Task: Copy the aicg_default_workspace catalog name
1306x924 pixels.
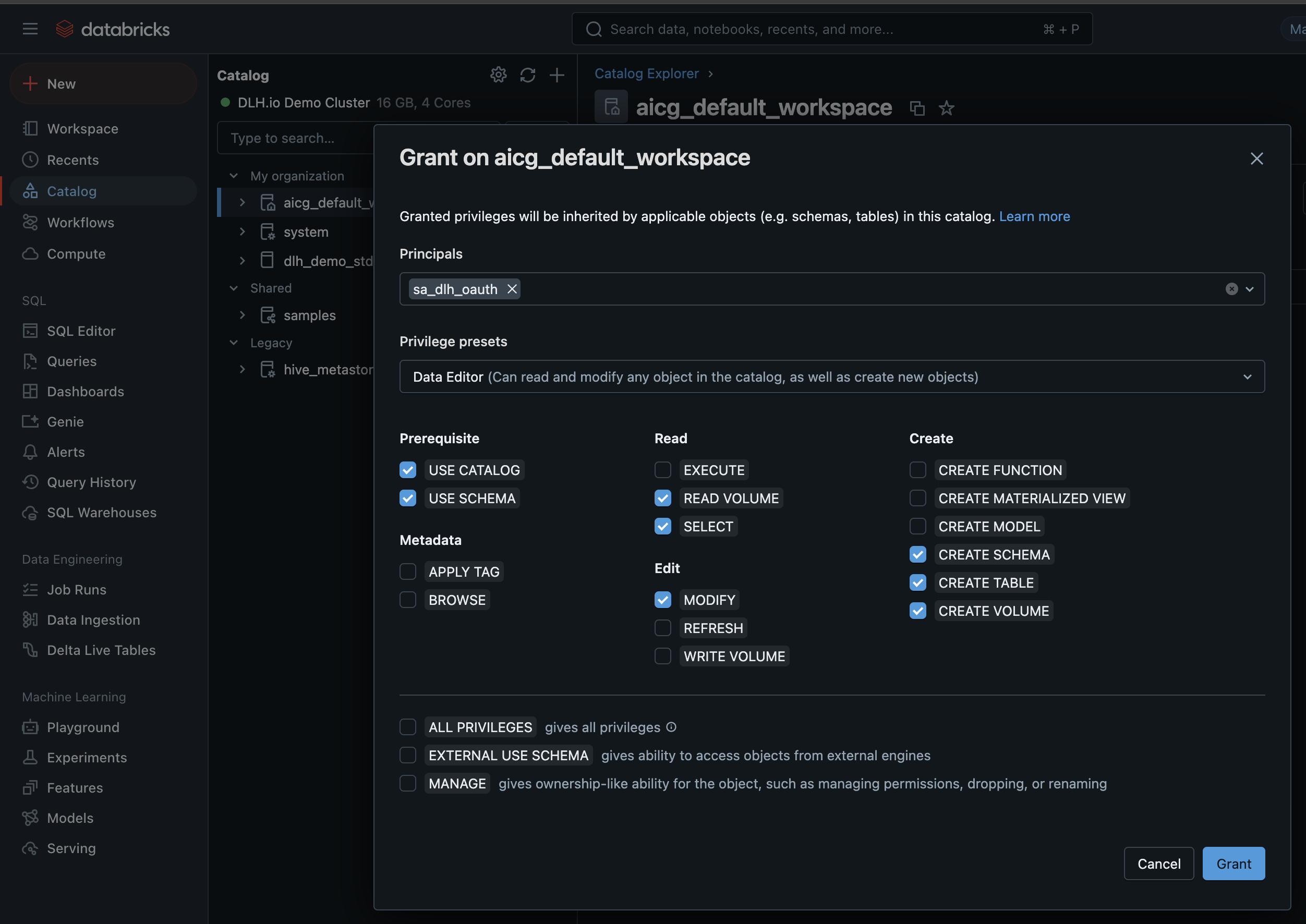Action: 917,108
